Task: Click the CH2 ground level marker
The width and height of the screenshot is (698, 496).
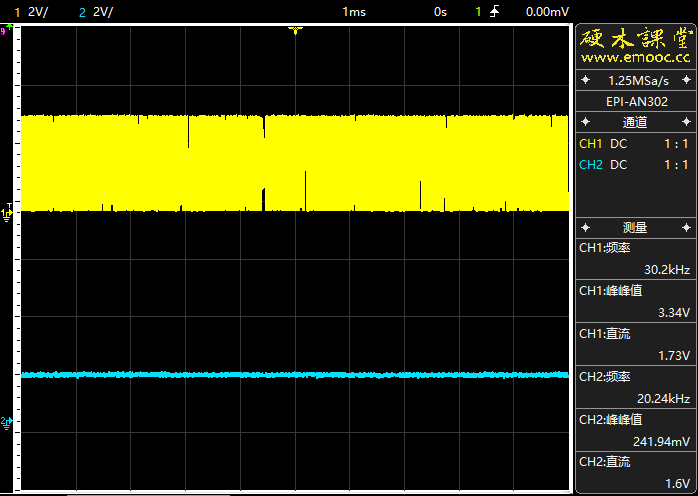Action: tap(8, 422)
